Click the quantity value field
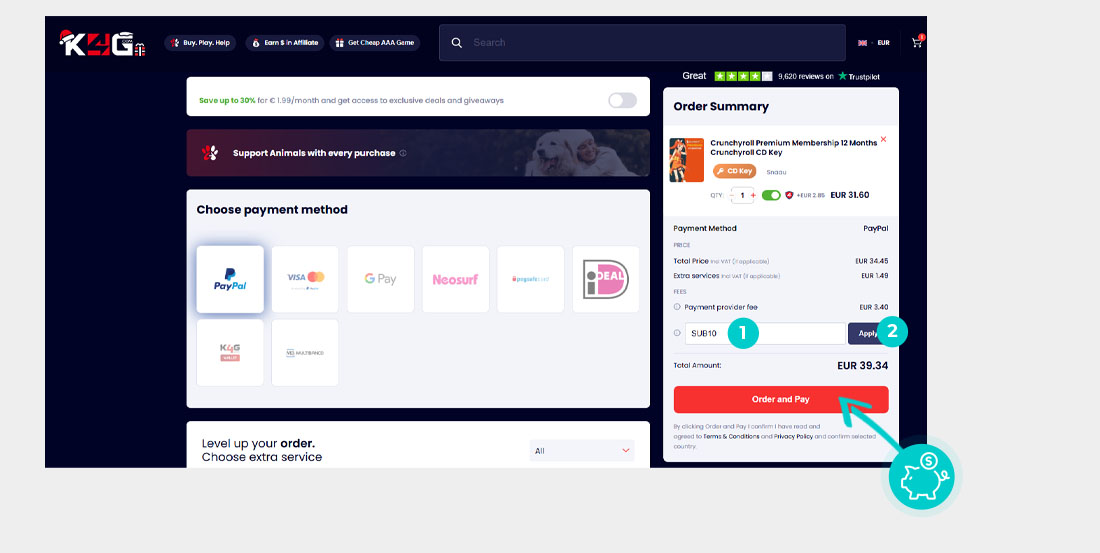 (x=743, y=195)
